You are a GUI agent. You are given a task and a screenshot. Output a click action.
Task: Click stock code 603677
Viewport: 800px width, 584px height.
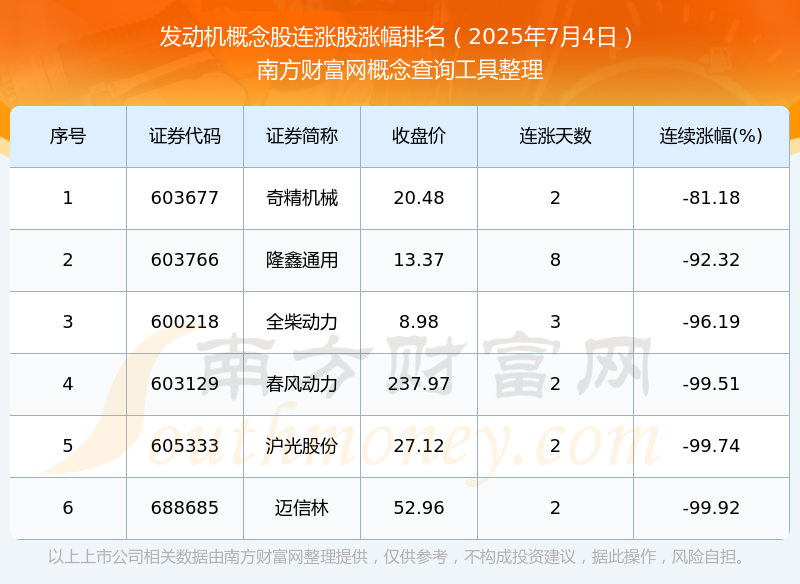(185, 198)
